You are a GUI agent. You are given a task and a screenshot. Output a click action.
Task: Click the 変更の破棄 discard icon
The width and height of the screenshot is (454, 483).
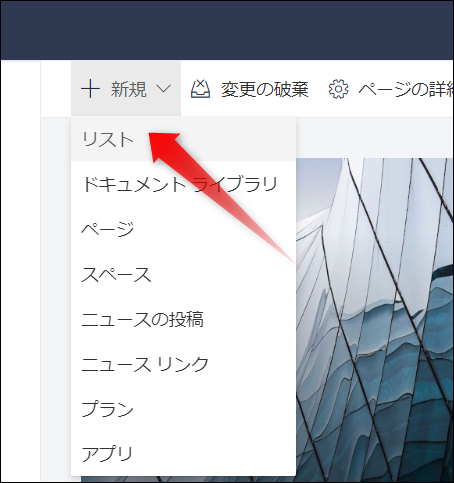(200, 89)
